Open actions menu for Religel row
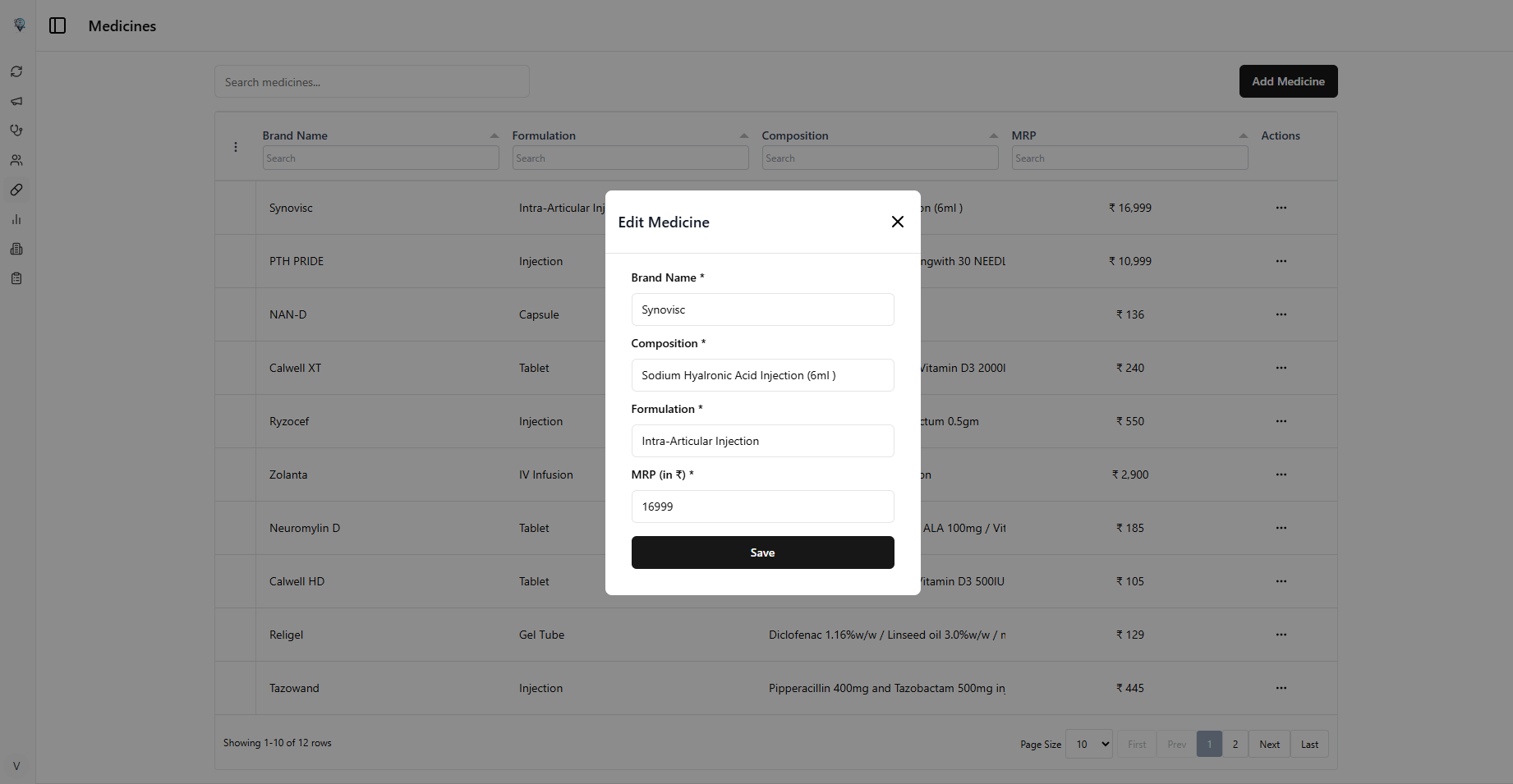The width and height of the screenshot is (1513, 784). tap(1281, 635)
